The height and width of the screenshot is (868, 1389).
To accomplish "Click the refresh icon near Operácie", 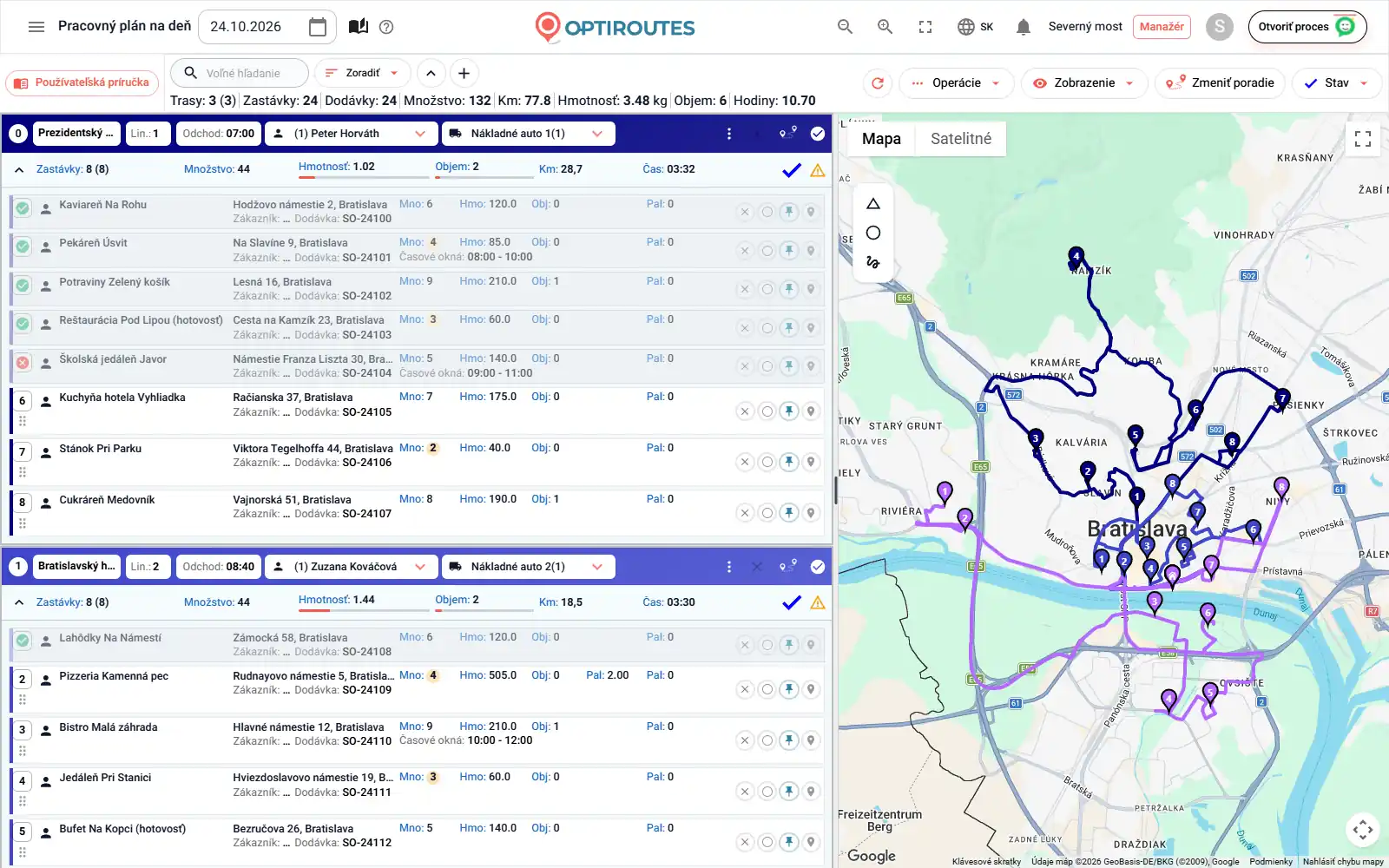I will [878, 83].
